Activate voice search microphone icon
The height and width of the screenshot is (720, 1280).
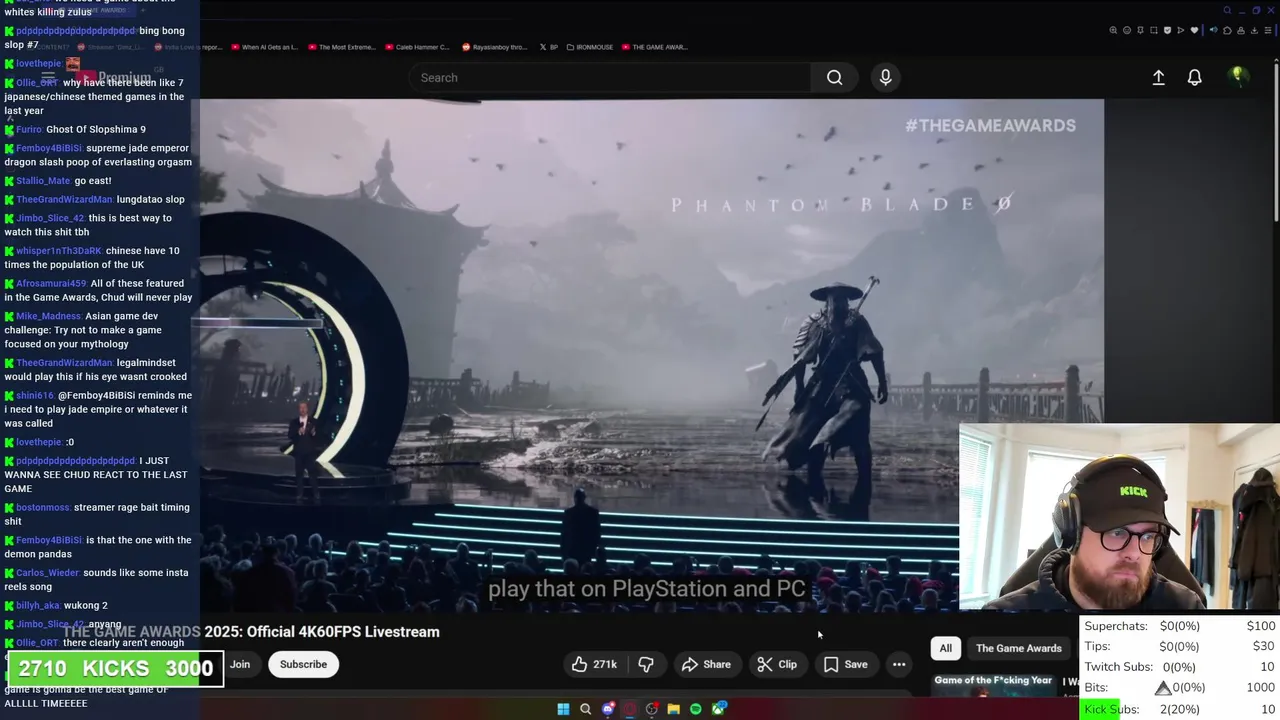(885, 77)
